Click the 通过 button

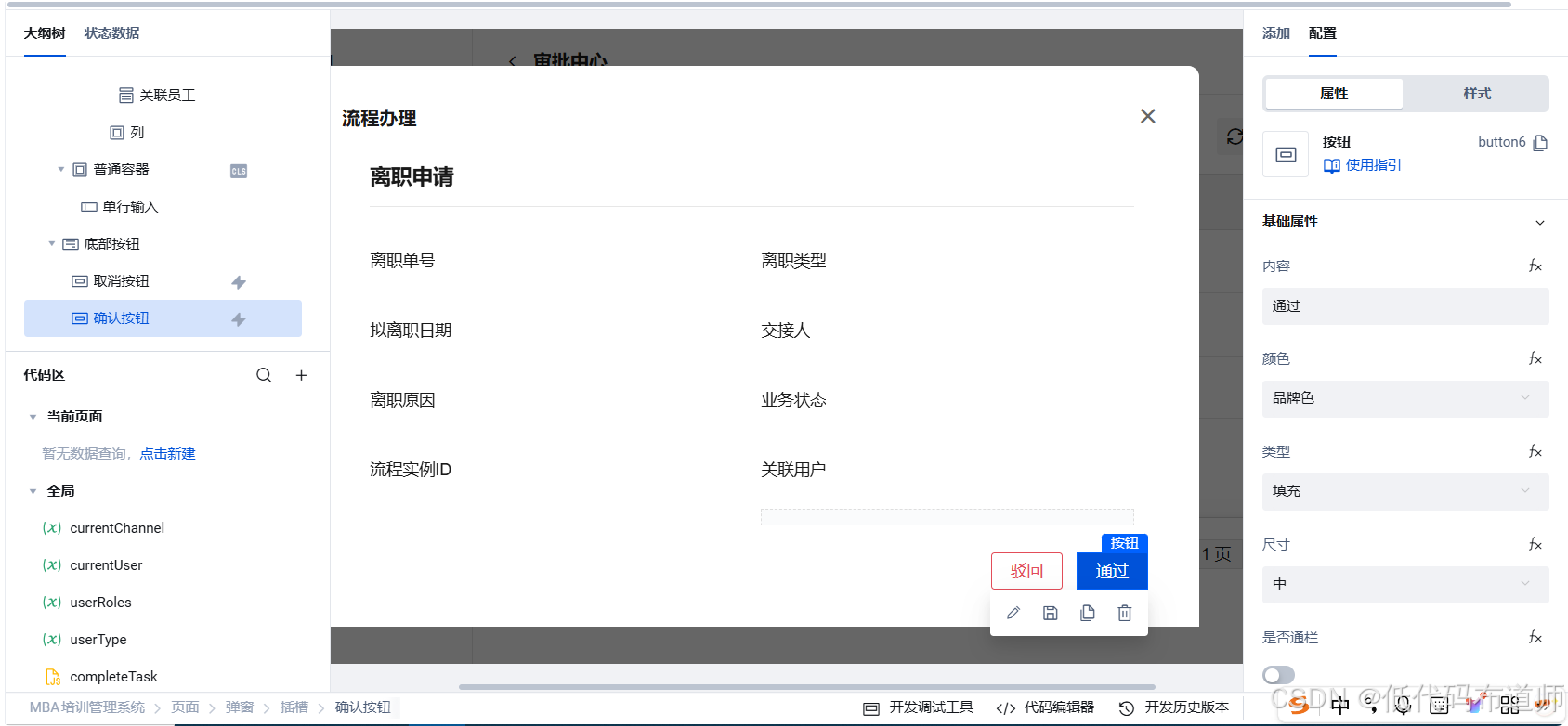1112,571
